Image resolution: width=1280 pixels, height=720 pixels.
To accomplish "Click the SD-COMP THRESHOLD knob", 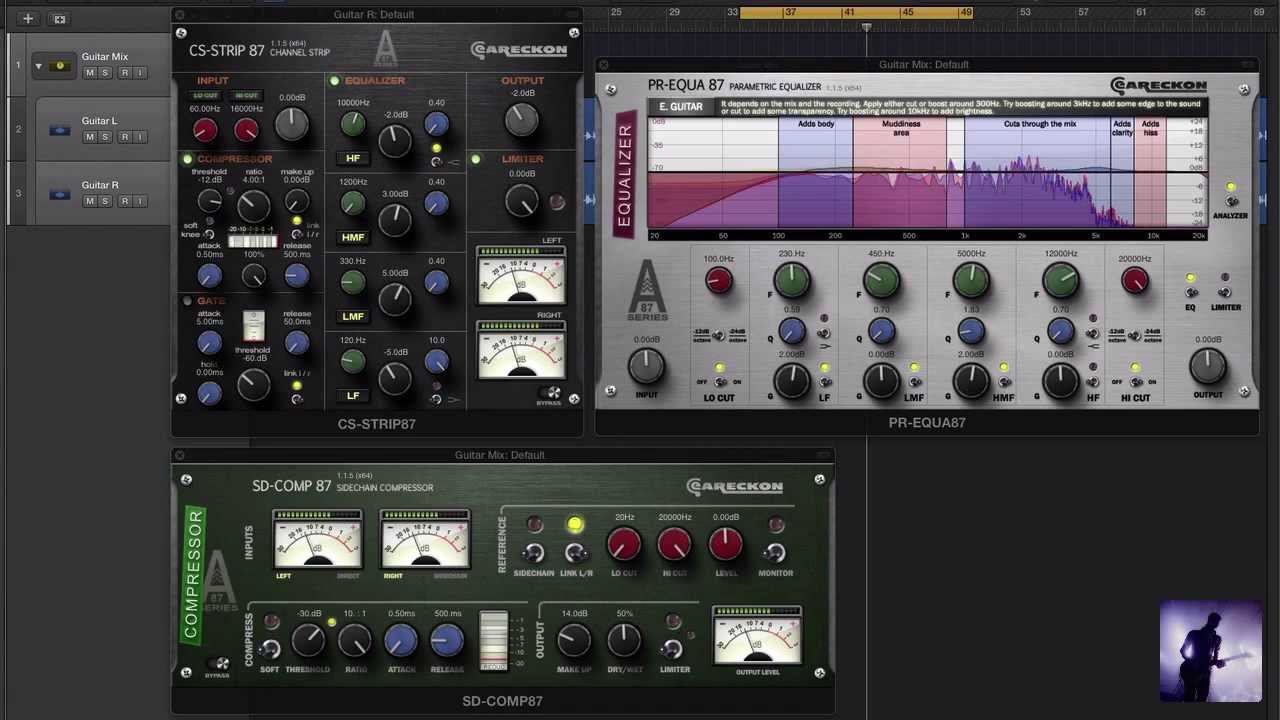I will coord(308,641).
